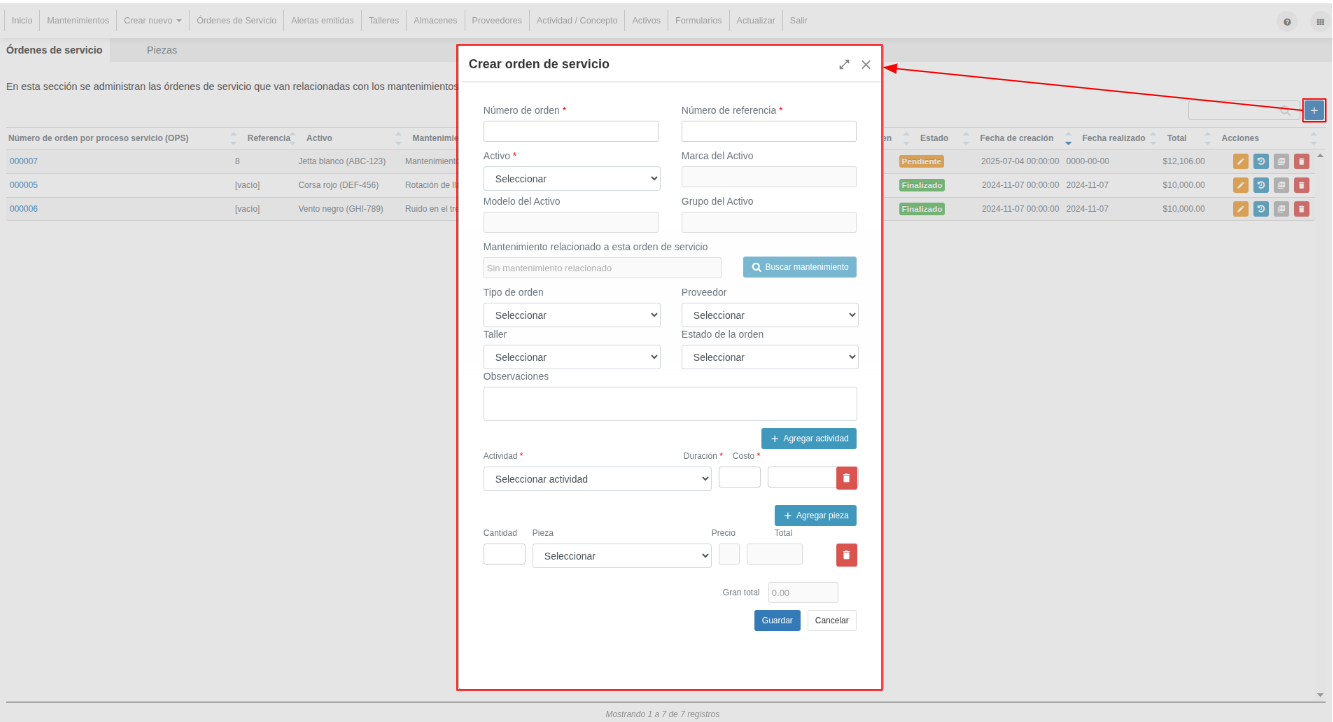The width and height of the screenshot is (1333, 722).
Task: Expand the Crear nuevo menu
Action: [x=152, y=20]
